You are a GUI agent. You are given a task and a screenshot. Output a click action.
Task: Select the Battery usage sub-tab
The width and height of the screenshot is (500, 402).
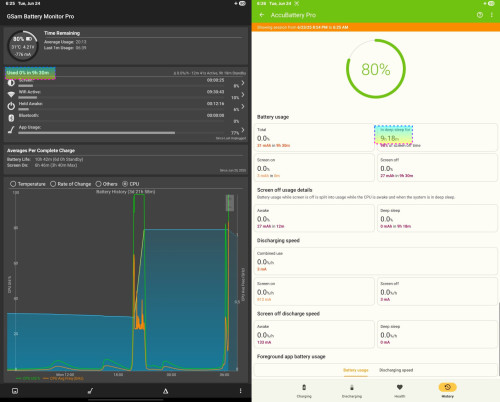[x=356, y=370]
